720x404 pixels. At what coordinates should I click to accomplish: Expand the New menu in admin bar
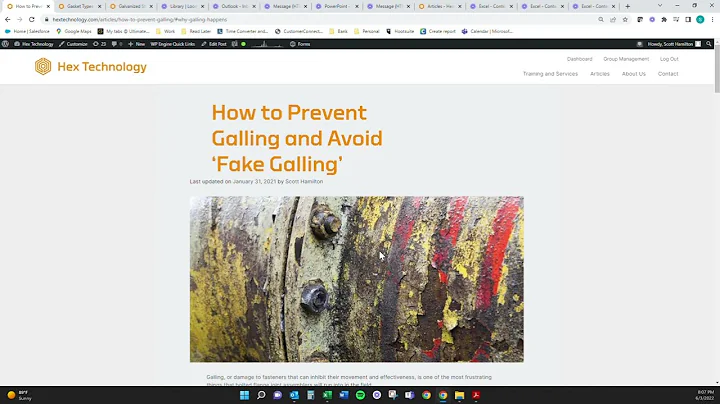click(136, 44)
